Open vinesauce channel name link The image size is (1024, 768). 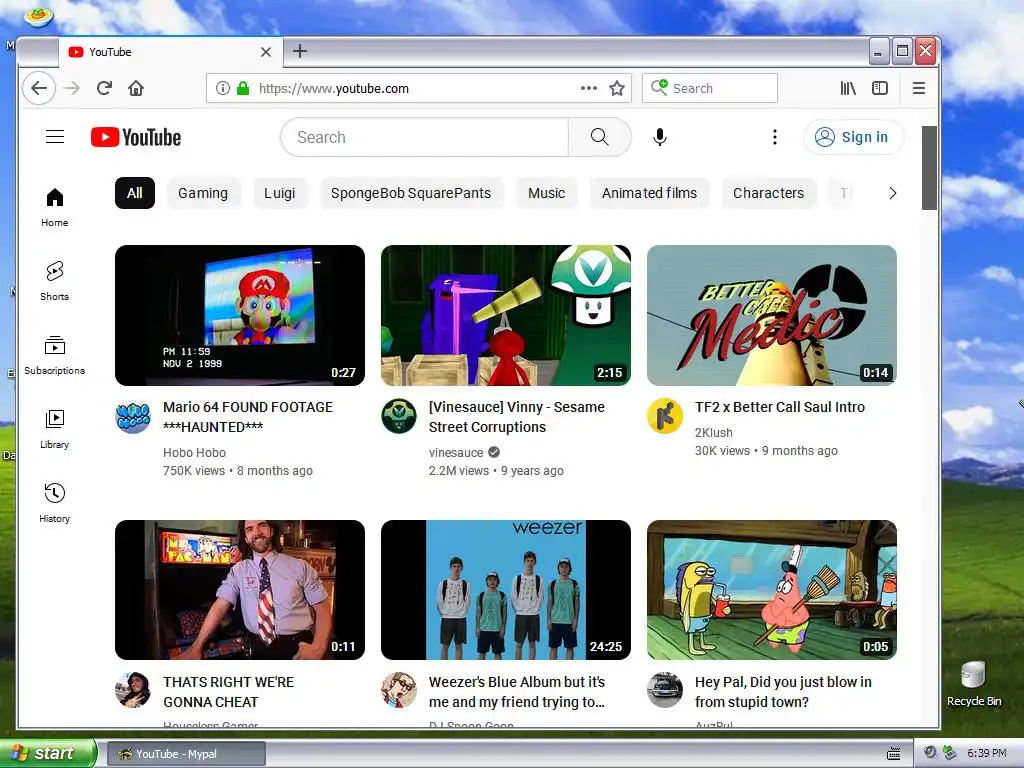point(456,453)
